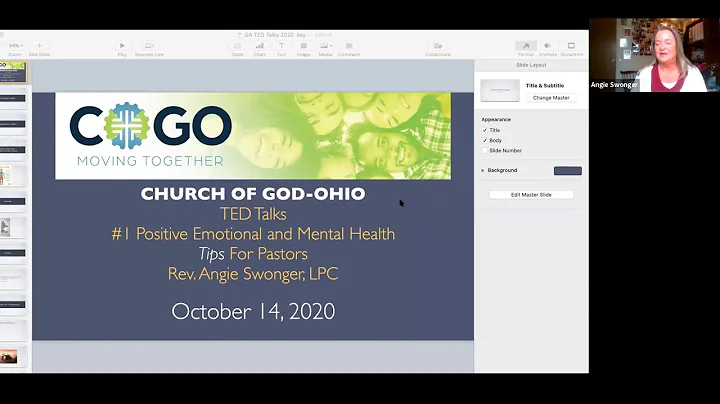This screenshot has width=720, height=404.
Task: Switch to the Format inspector
Action: coord(526,45)
